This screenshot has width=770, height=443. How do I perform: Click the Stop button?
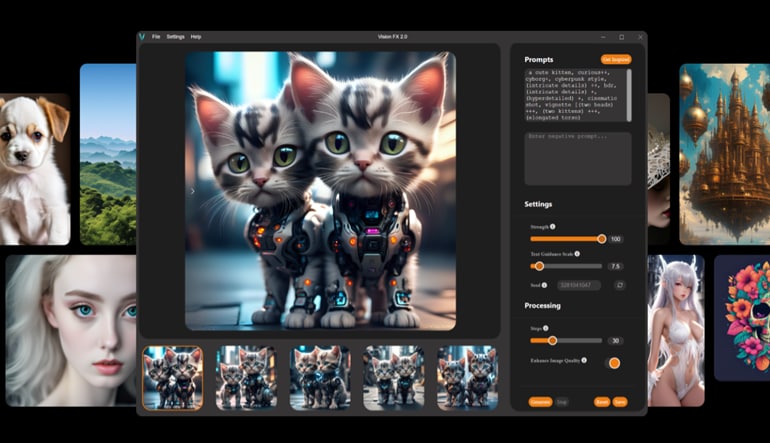coord(562,402)
